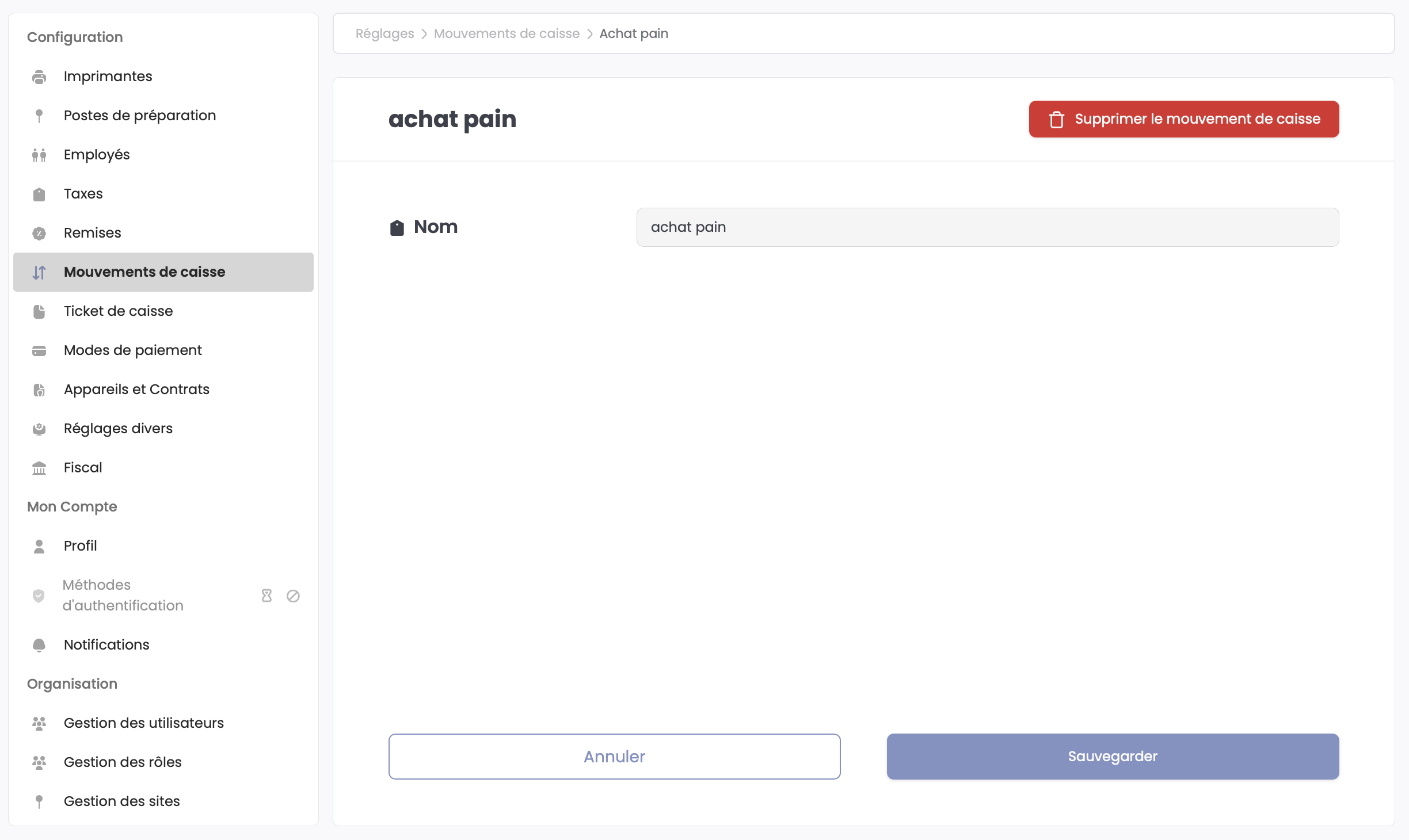Open Gestion des rôles page

click(x=123, y=762)
